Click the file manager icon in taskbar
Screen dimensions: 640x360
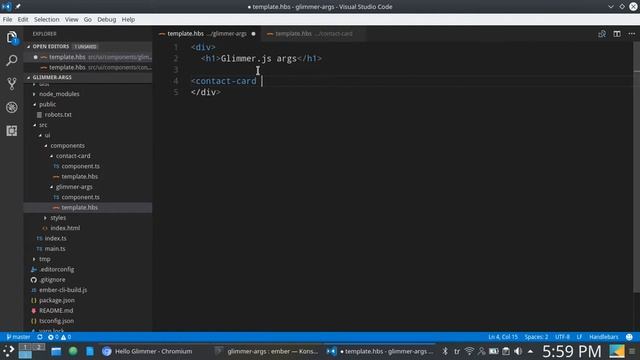(56, 351)
